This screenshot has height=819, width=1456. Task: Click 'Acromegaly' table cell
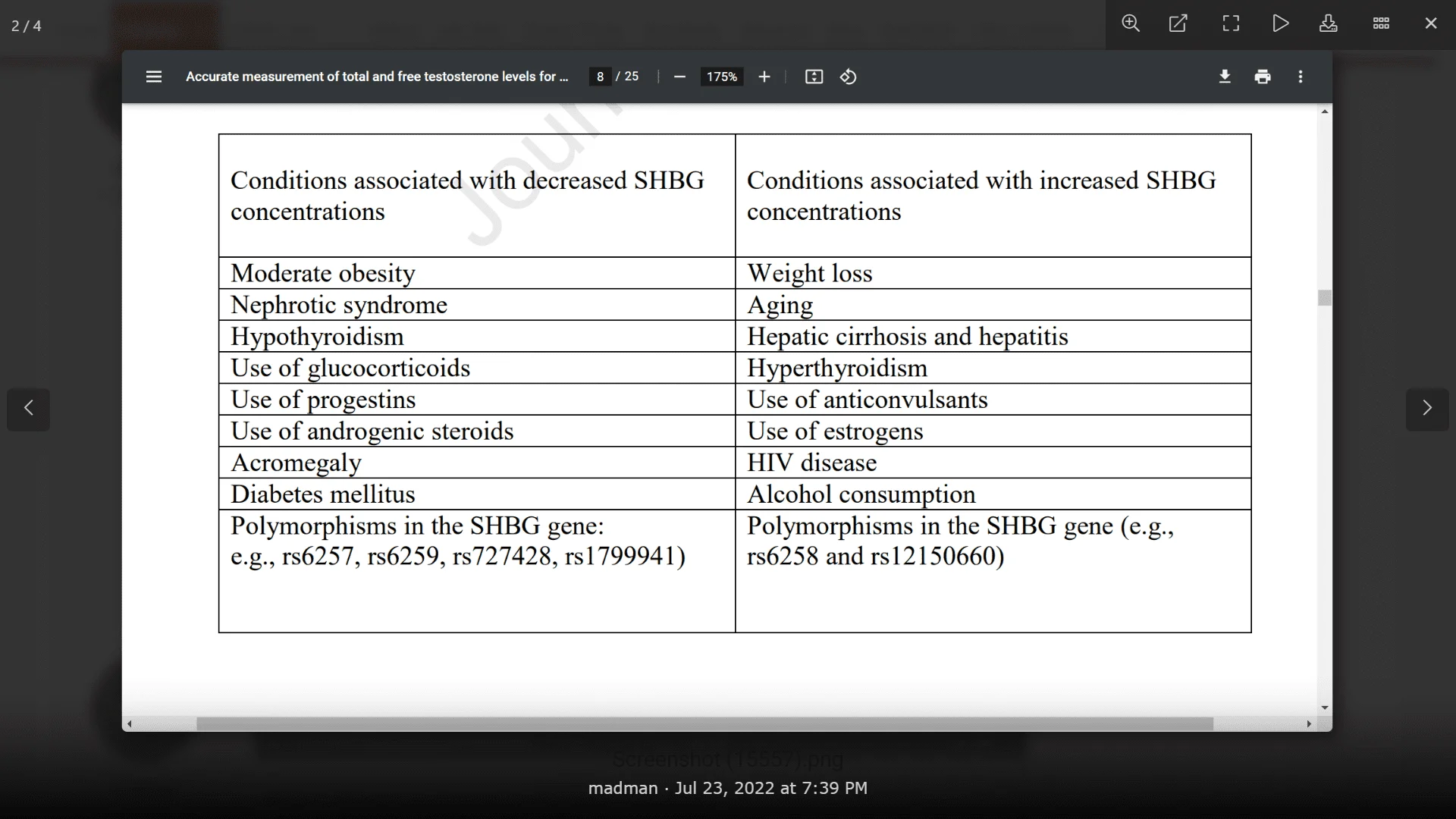pyautogui.click(x=477, y=463)
